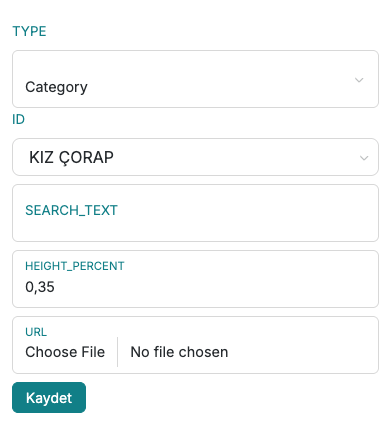Focus the SEARCH_TEXT input field

pos(195,213)
